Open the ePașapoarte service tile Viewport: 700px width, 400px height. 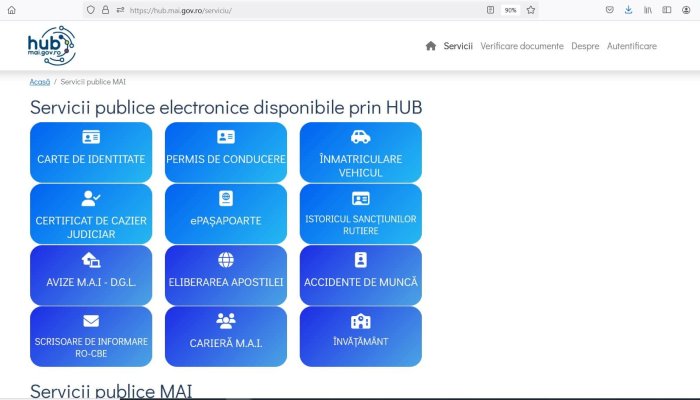pos(226,214)
